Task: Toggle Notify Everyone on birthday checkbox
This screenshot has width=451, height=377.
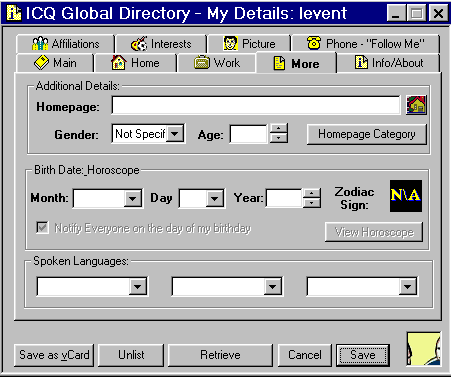Action: click(42, 228)
